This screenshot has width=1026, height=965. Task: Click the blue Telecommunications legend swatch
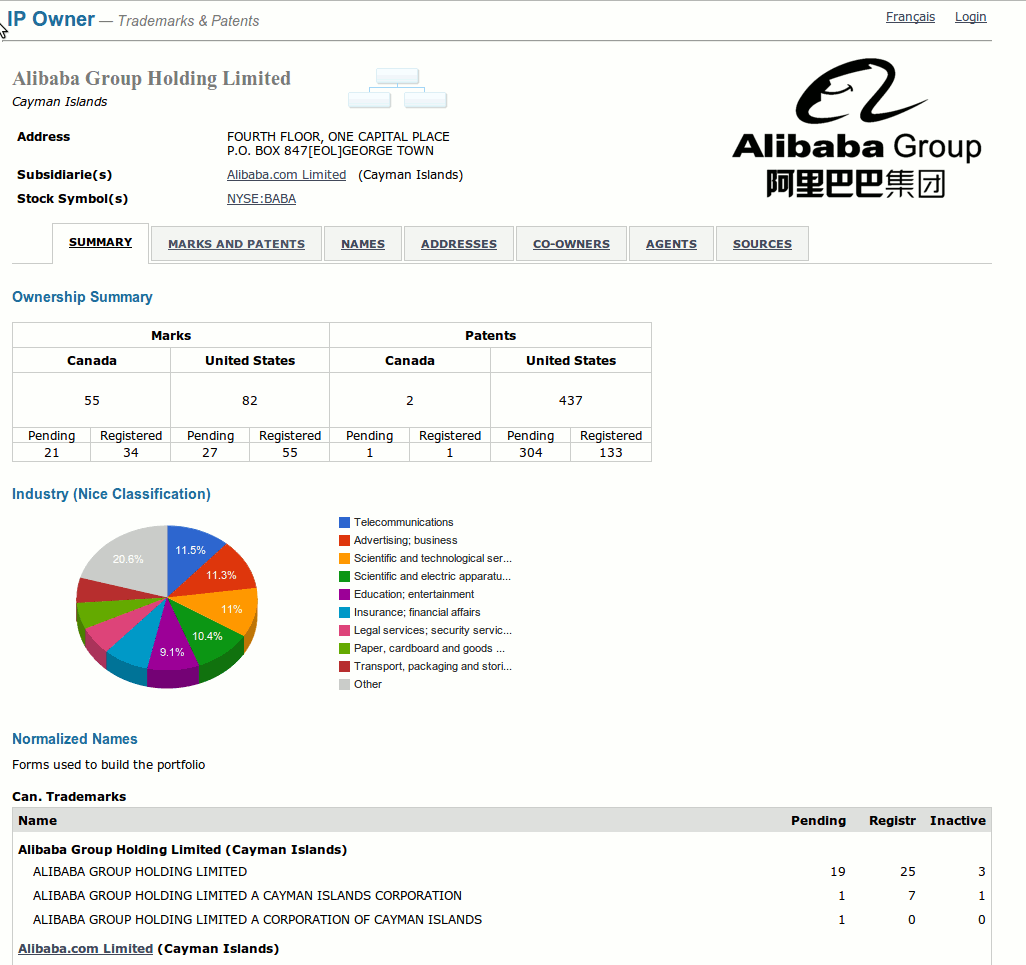(x=344, y=523)
